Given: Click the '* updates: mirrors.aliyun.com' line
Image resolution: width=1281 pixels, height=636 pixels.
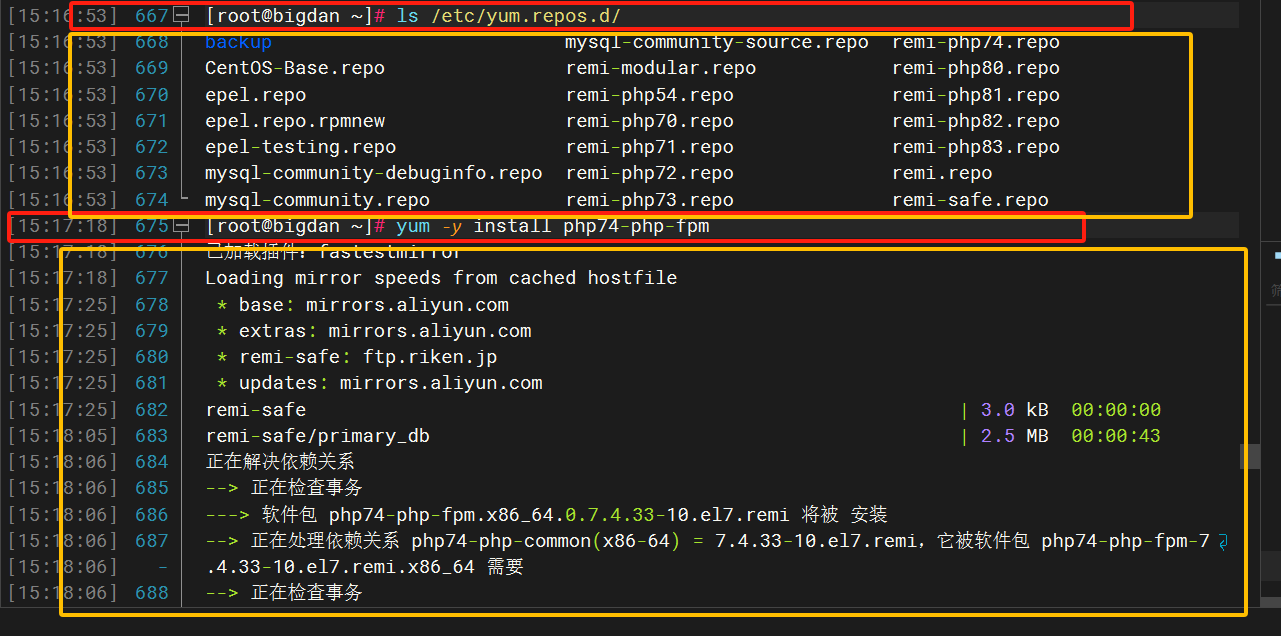Looking at the screenshot, I should coord(379,383).
